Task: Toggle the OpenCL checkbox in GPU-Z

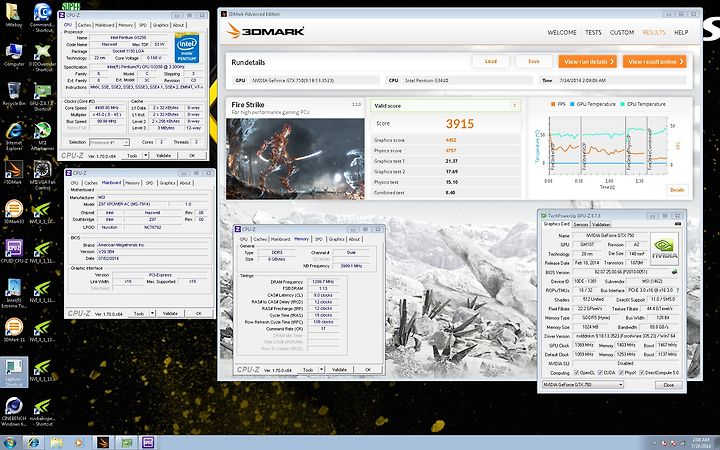Action: 577,372
